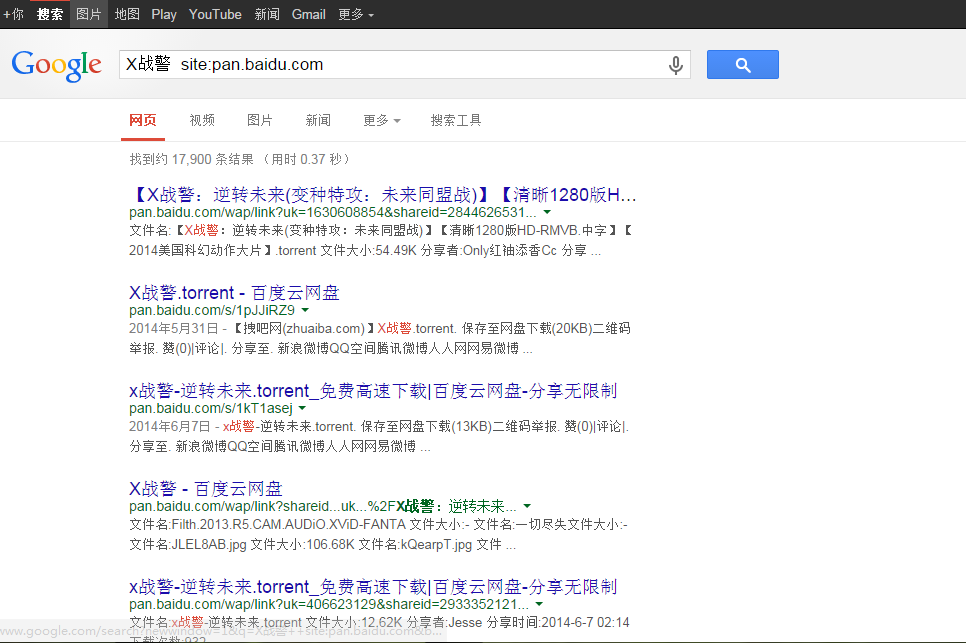The width and height of the screenshot is (966, 643).
Task: Open 地图 in the top bar
Action: [x=127, y=14]
